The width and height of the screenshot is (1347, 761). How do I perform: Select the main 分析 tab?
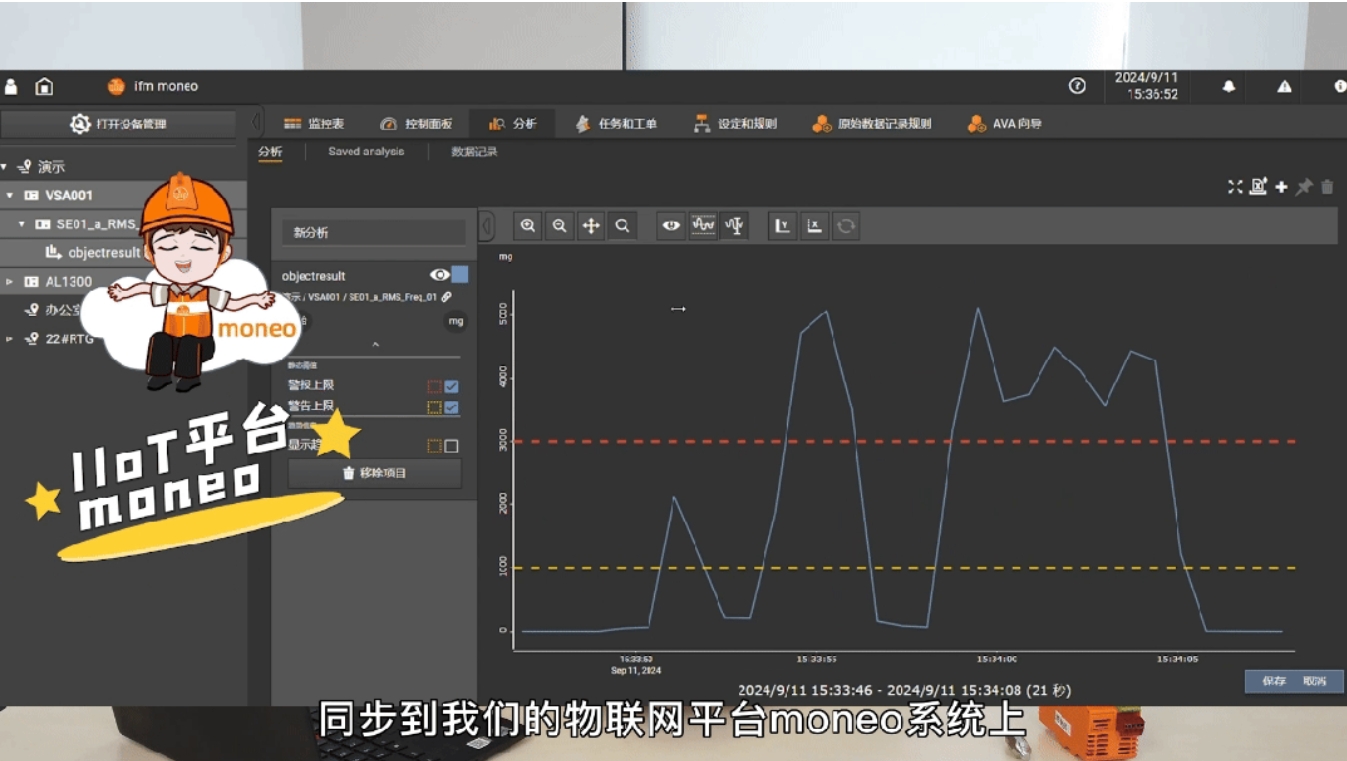(x=513, y=124)
